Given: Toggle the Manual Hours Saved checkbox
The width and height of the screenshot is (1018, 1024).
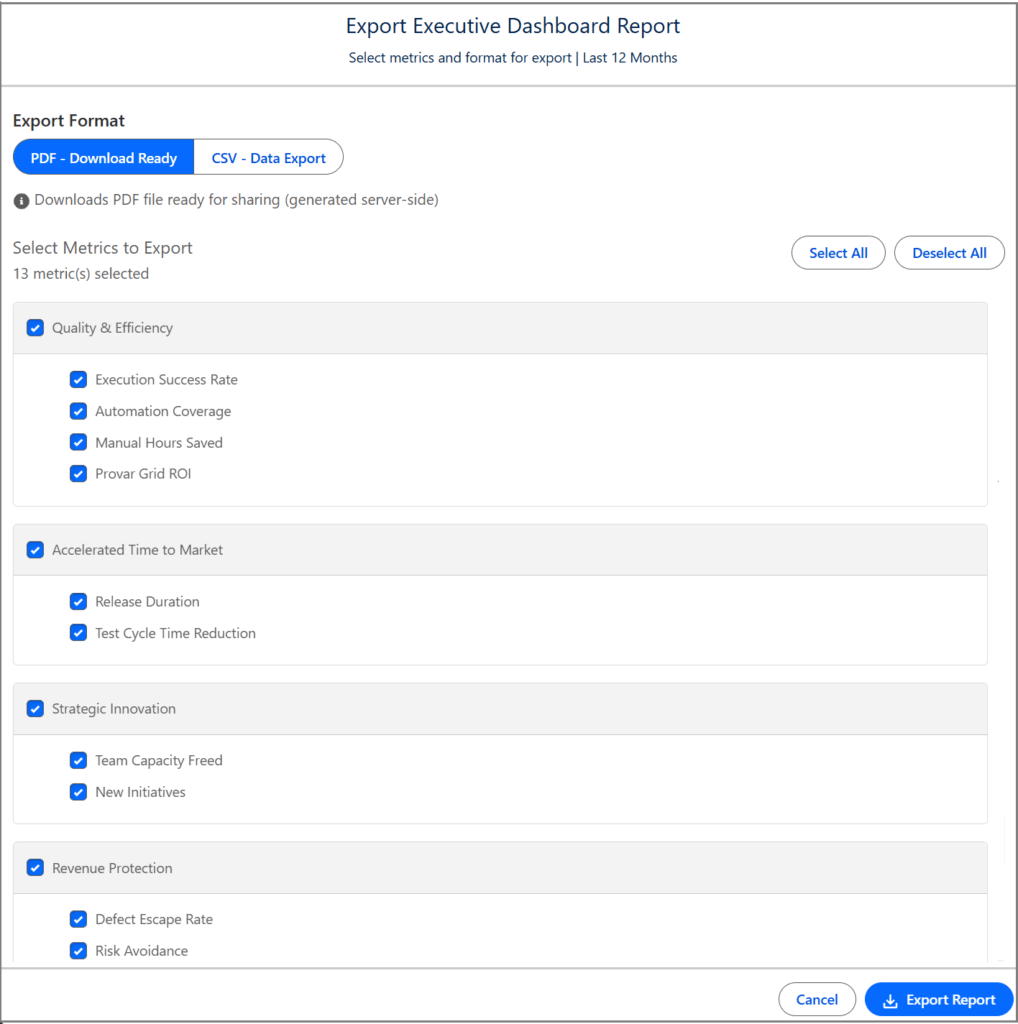Looking at the screenshot, I should [78, 443].
